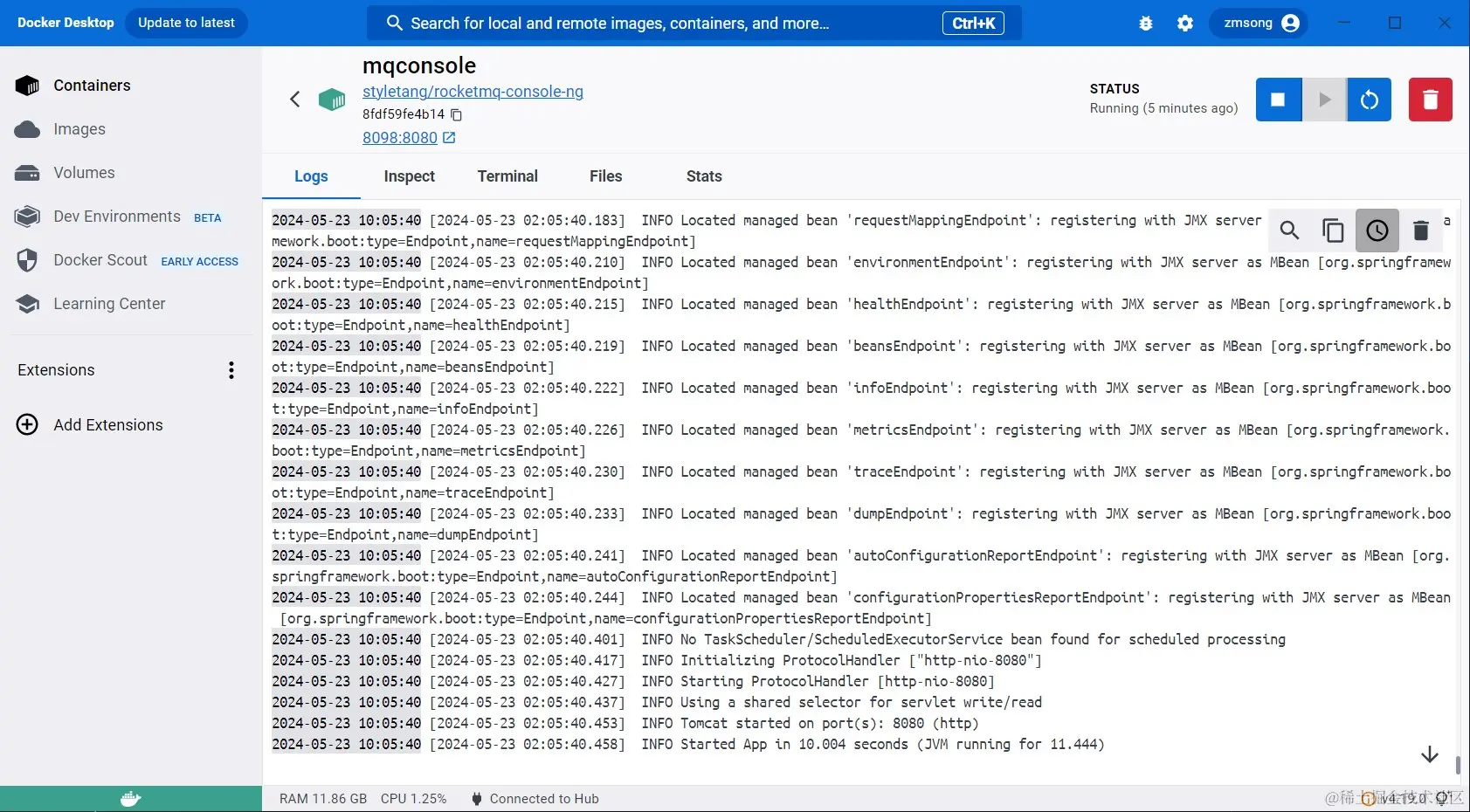Click the 'Started App in 10.004 seconds' log line
The width and height of the screenshot is (1470, 812).
(x=688, y=744)
